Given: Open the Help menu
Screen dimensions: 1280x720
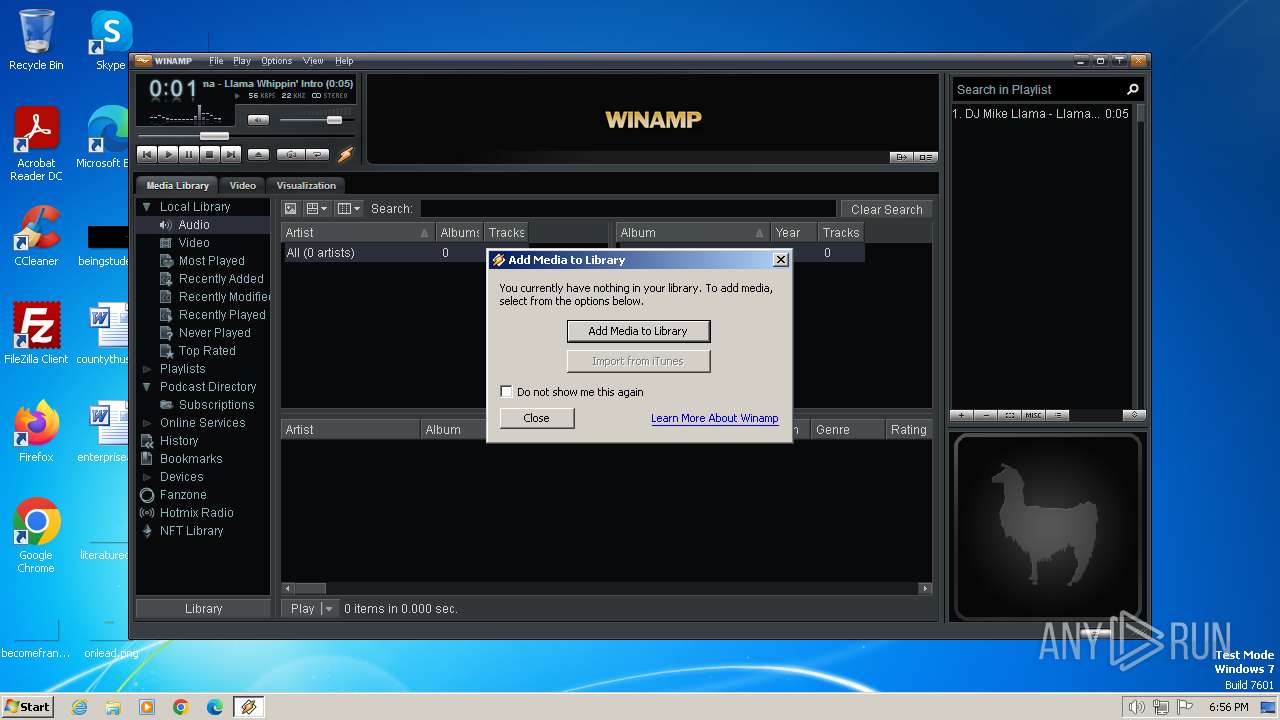Looking at the screenshot, I should (x=344, y=61).
